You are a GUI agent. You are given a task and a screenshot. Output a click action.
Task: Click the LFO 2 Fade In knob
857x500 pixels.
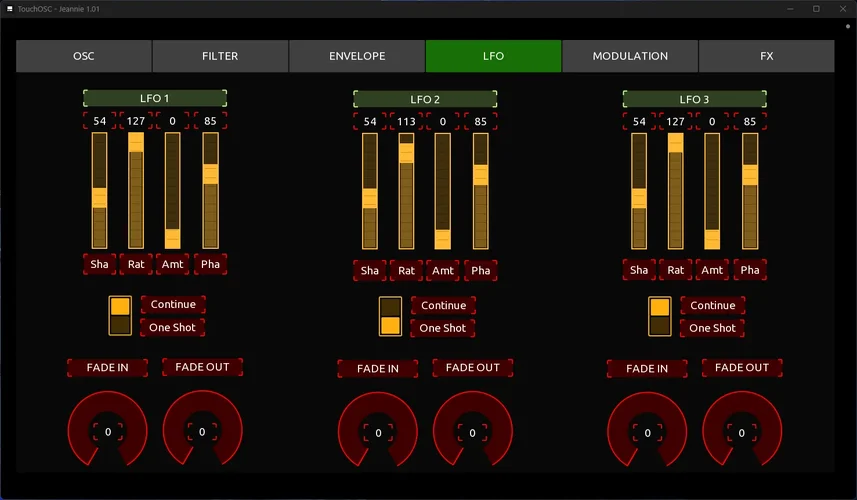click(x=377, y=432)
